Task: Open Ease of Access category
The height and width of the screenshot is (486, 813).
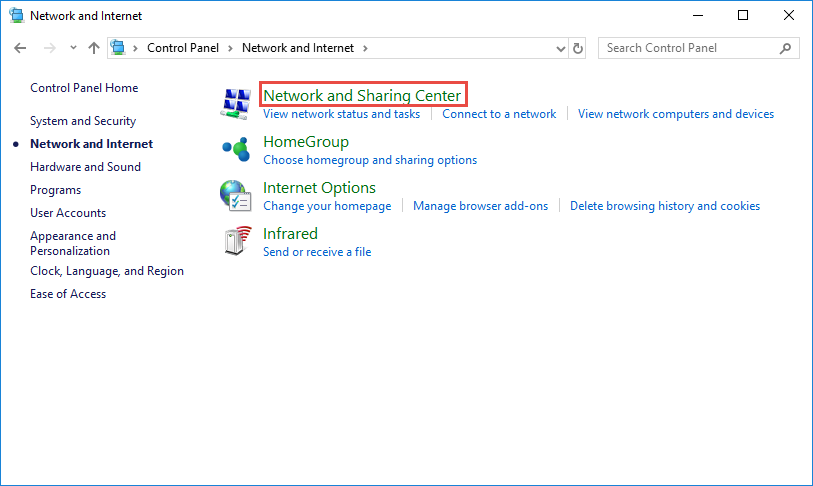Action: [x=68, y=294]
